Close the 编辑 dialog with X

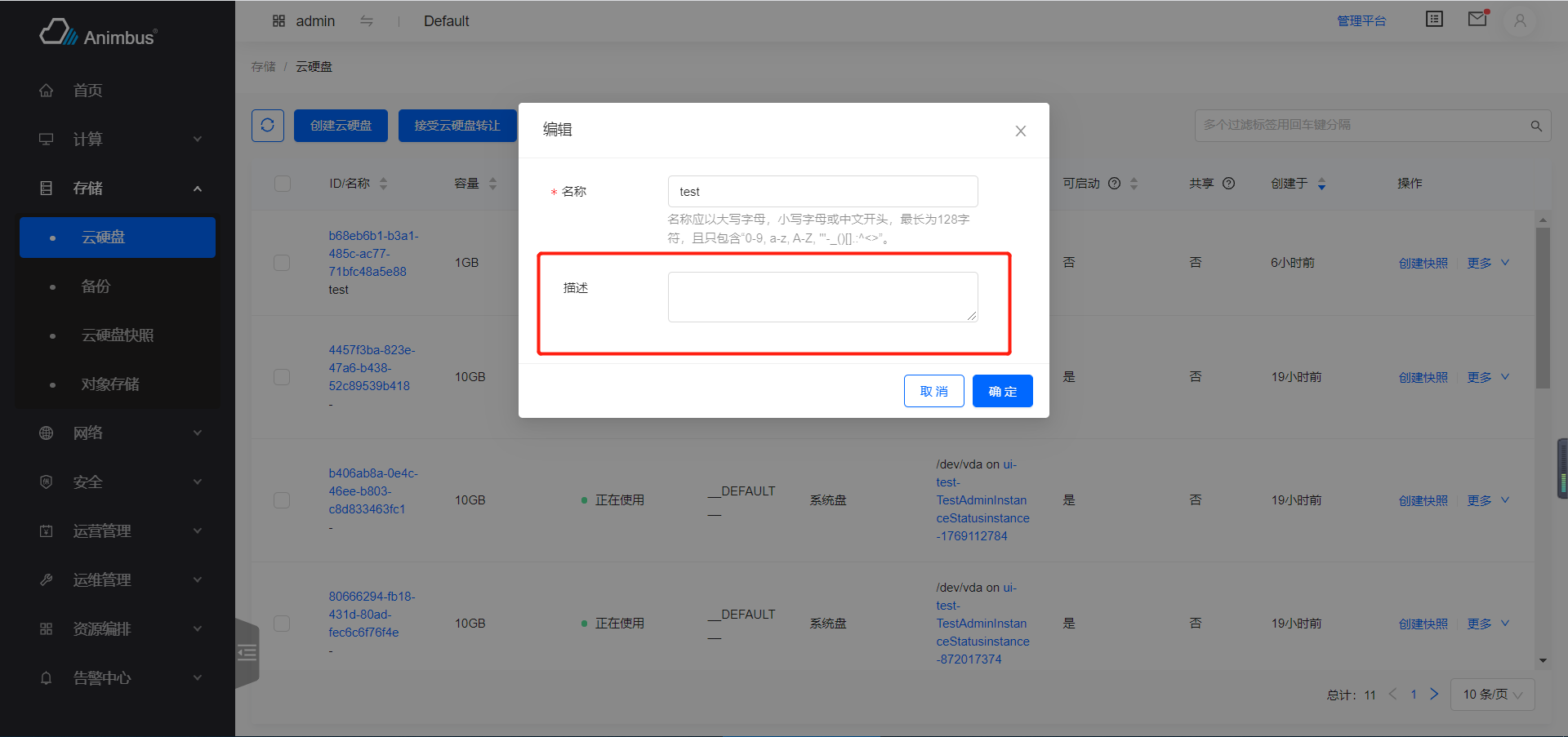coord(1020,131)
